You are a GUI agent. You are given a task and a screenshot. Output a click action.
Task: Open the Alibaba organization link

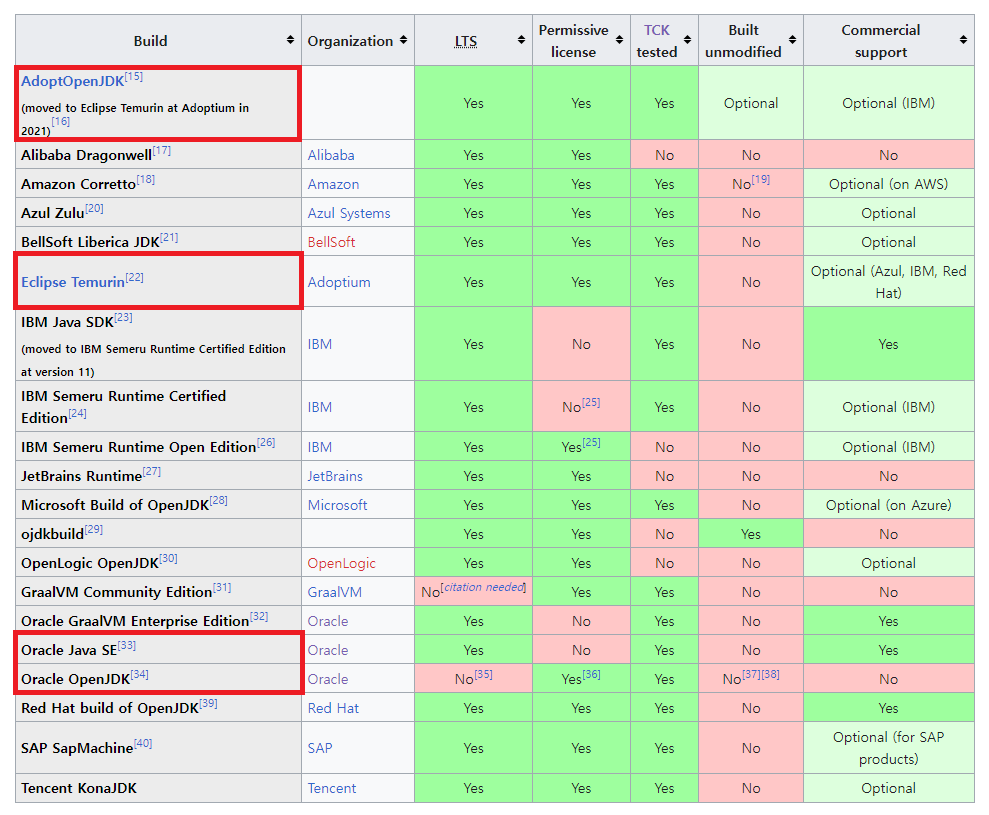pyautogui.click(x=331, y=155)
